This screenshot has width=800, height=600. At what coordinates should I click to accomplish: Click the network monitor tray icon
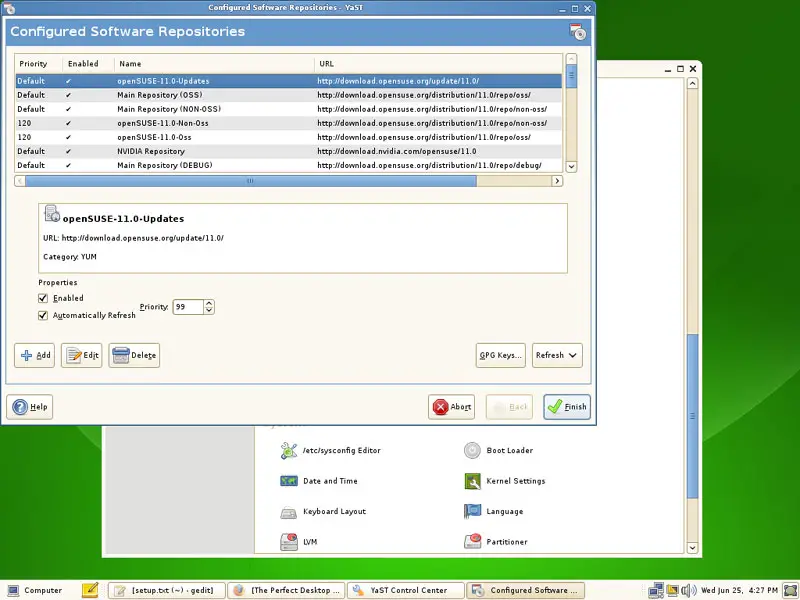tap(656, 591)
